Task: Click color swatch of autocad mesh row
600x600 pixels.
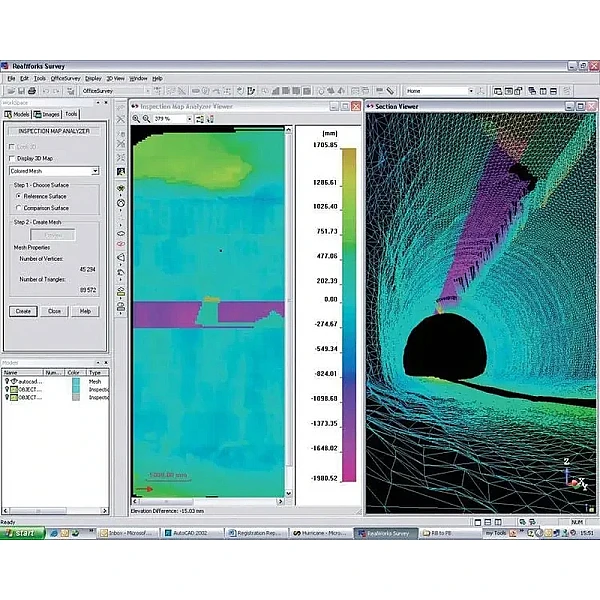Action: tap(74, 381)
